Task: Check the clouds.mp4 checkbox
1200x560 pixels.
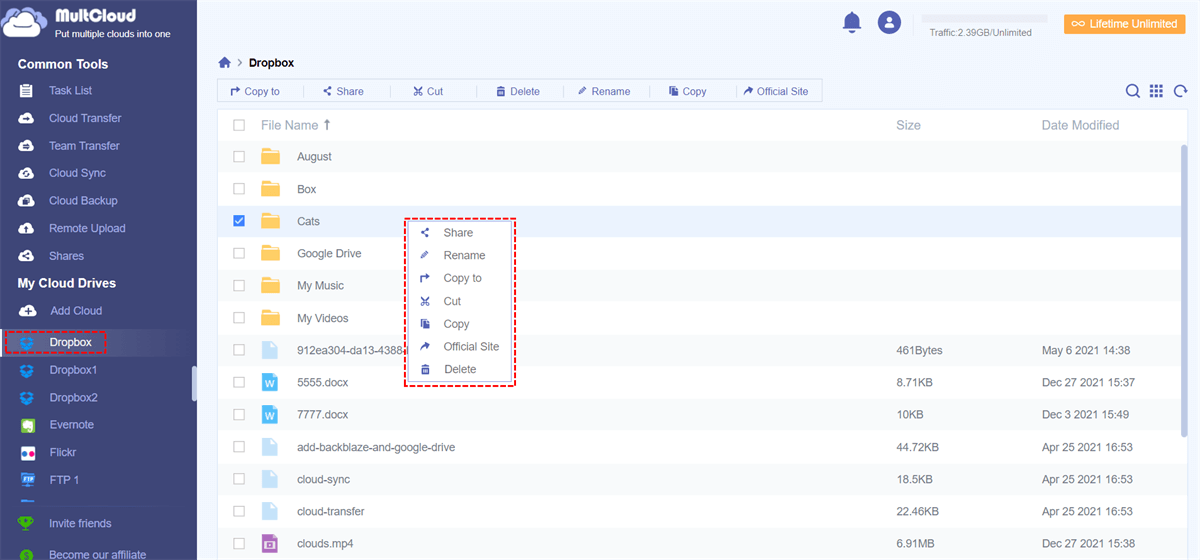Action: coord(239,543)
